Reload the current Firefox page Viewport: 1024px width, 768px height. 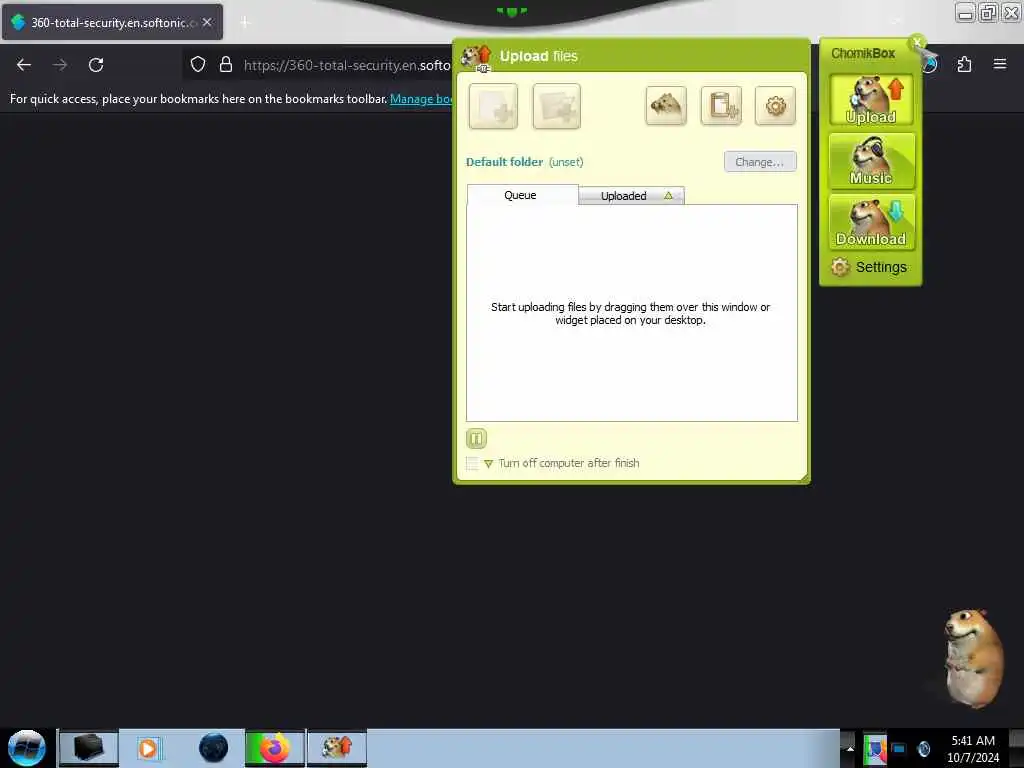click(x=96, y=65)
